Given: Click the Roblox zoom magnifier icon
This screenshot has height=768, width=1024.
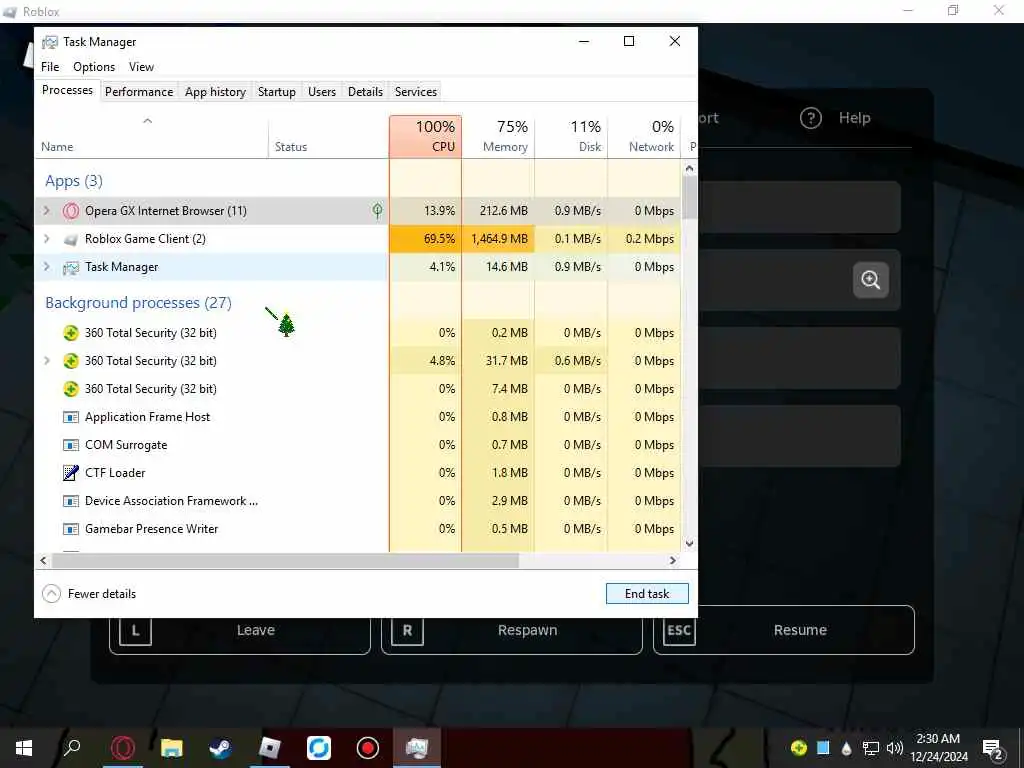Looking at the screenshot, I should (x=871, y=280).
